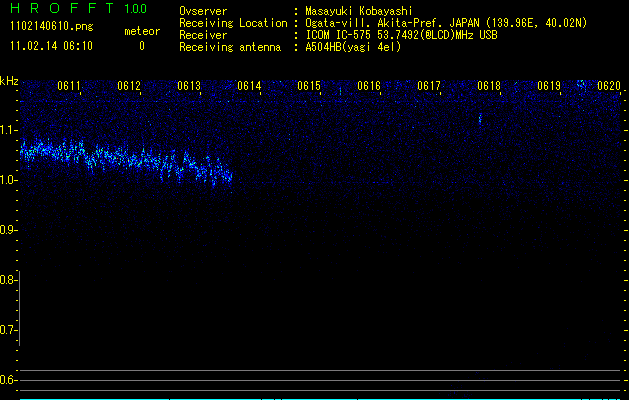Click the 0615 time marker
This screenshot has height=400, width=629.
click(309, 86)
